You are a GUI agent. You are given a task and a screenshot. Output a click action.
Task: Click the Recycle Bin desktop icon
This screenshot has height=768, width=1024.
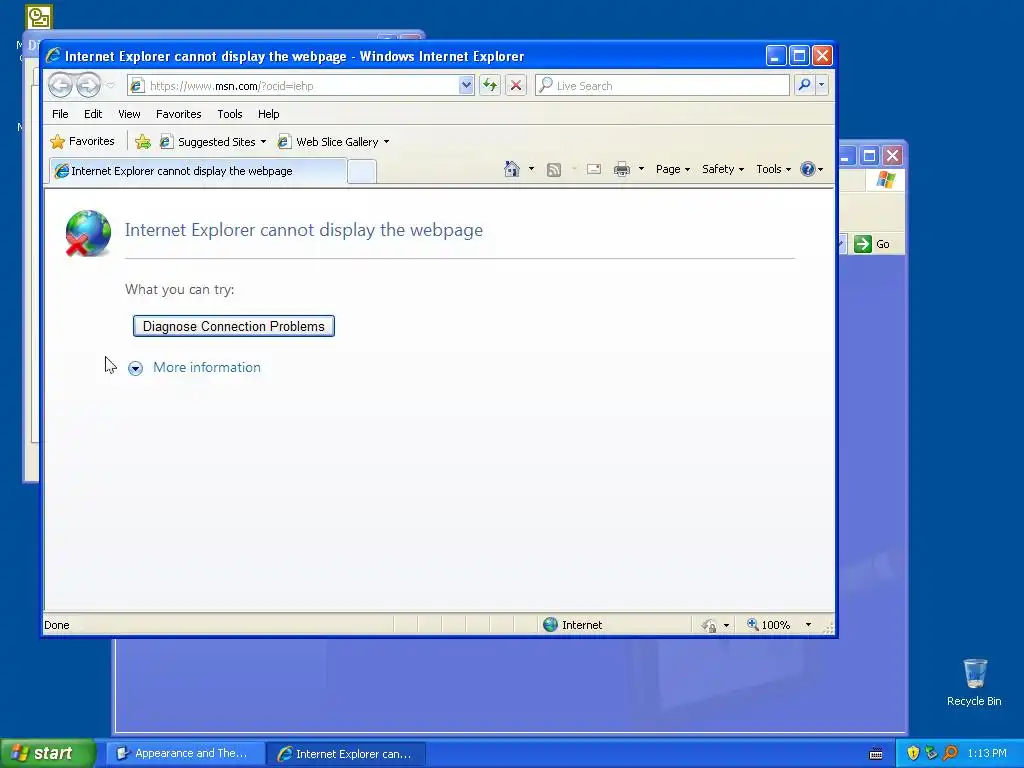pyautogui.click(x=974, y=682)
